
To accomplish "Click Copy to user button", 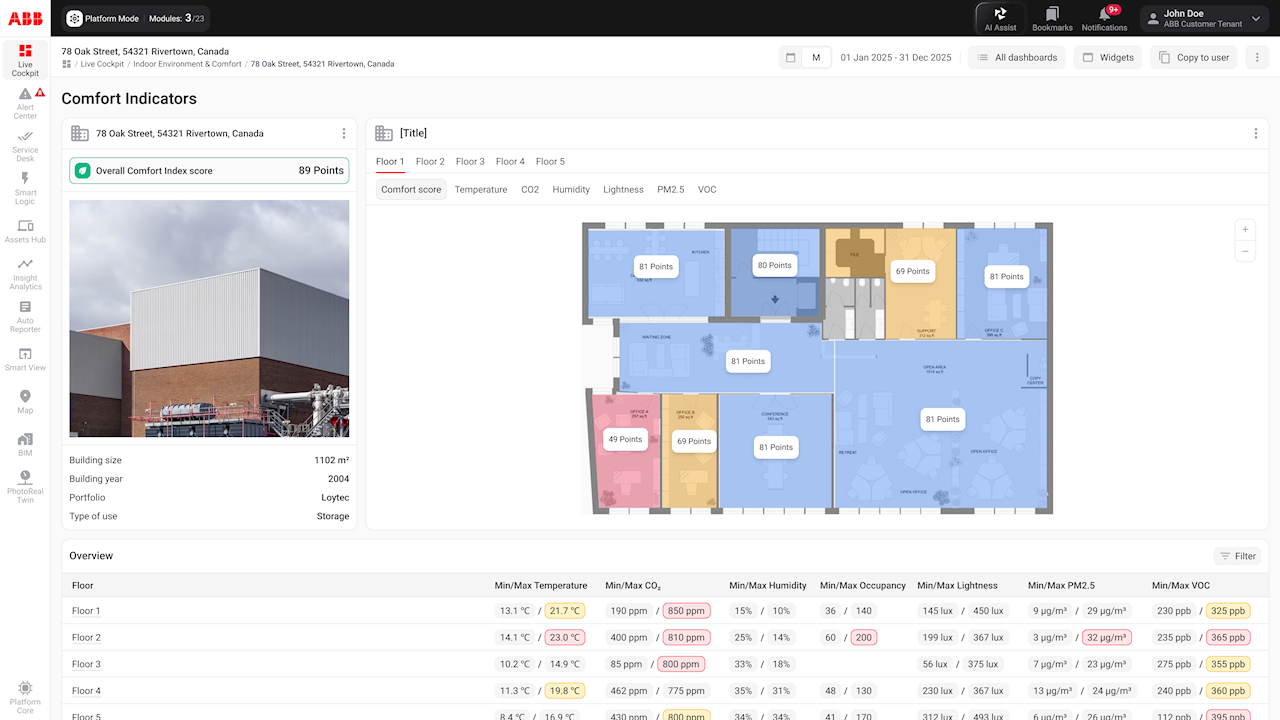I will click(x=1194, y=58).
